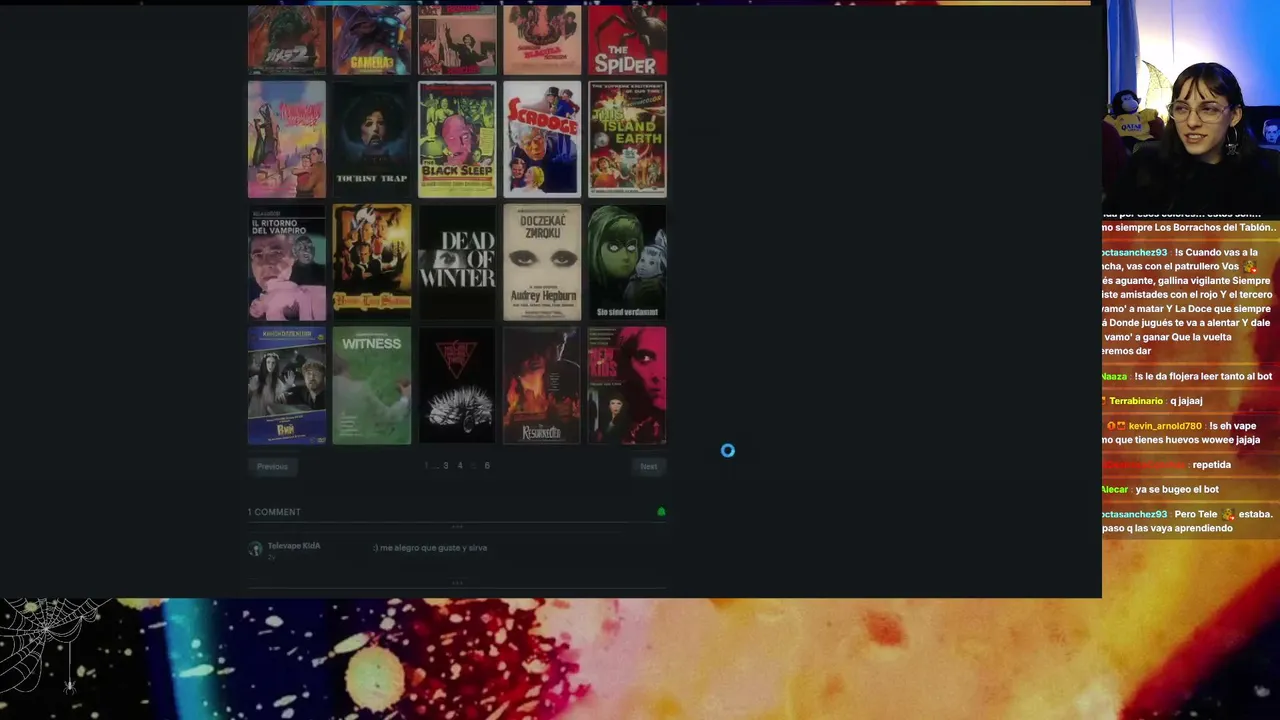Viewport: 1280px width, 720px height.
Task: Click the Resurrected movie poster
Action: (542, 385)
